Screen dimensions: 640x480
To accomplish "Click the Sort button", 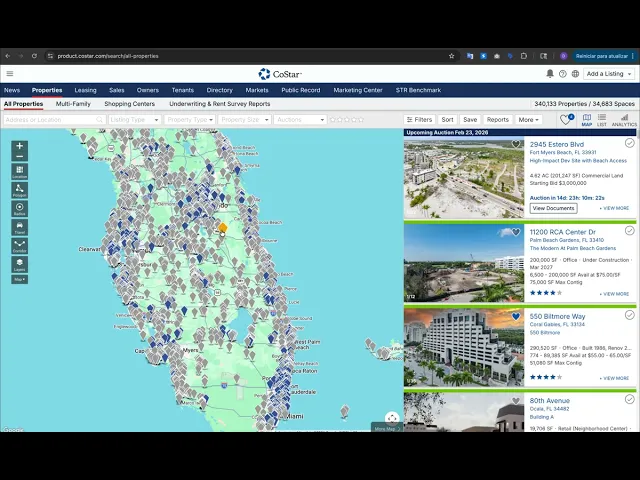I will point(447,120).
